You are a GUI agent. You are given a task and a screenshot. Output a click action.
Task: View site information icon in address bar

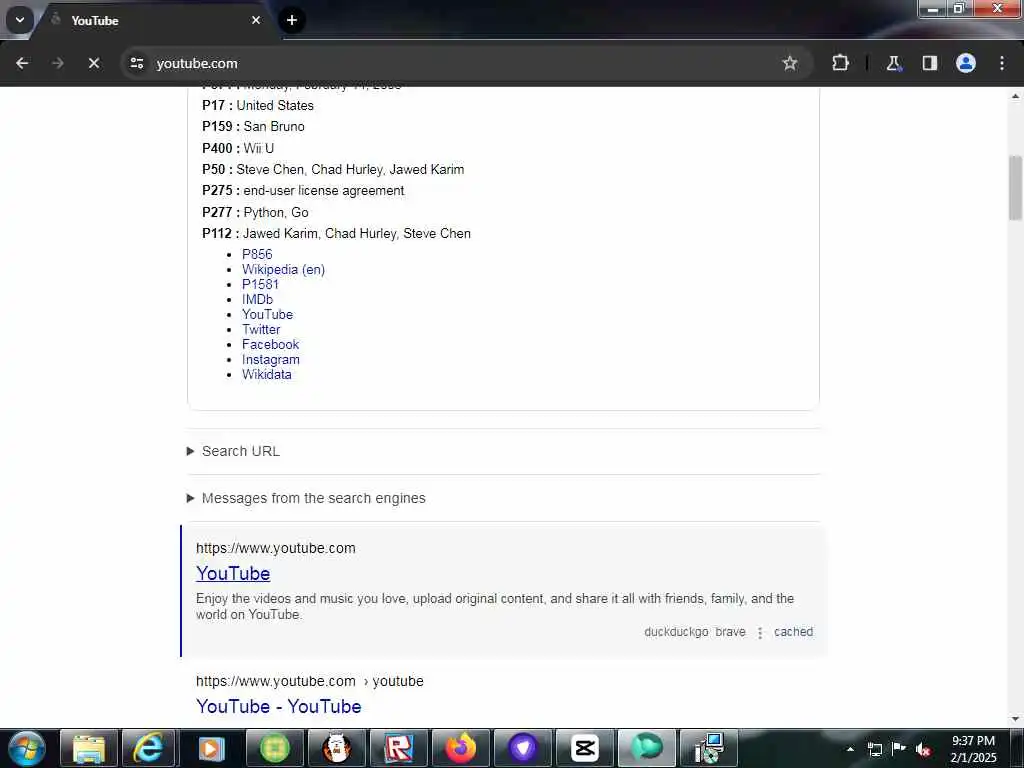point(136,63)
